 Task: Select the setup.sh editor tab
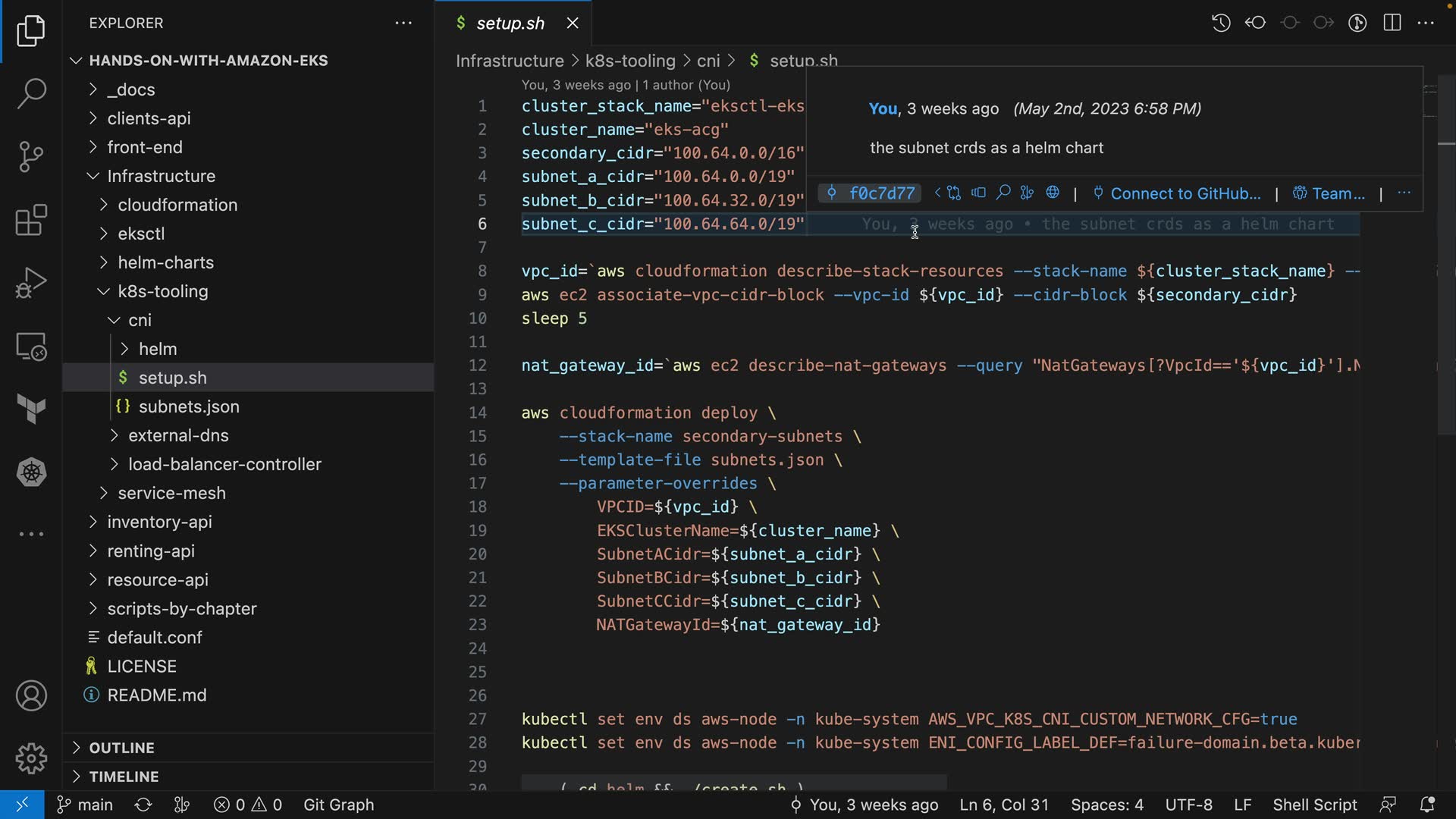click(x=510, y=24)
